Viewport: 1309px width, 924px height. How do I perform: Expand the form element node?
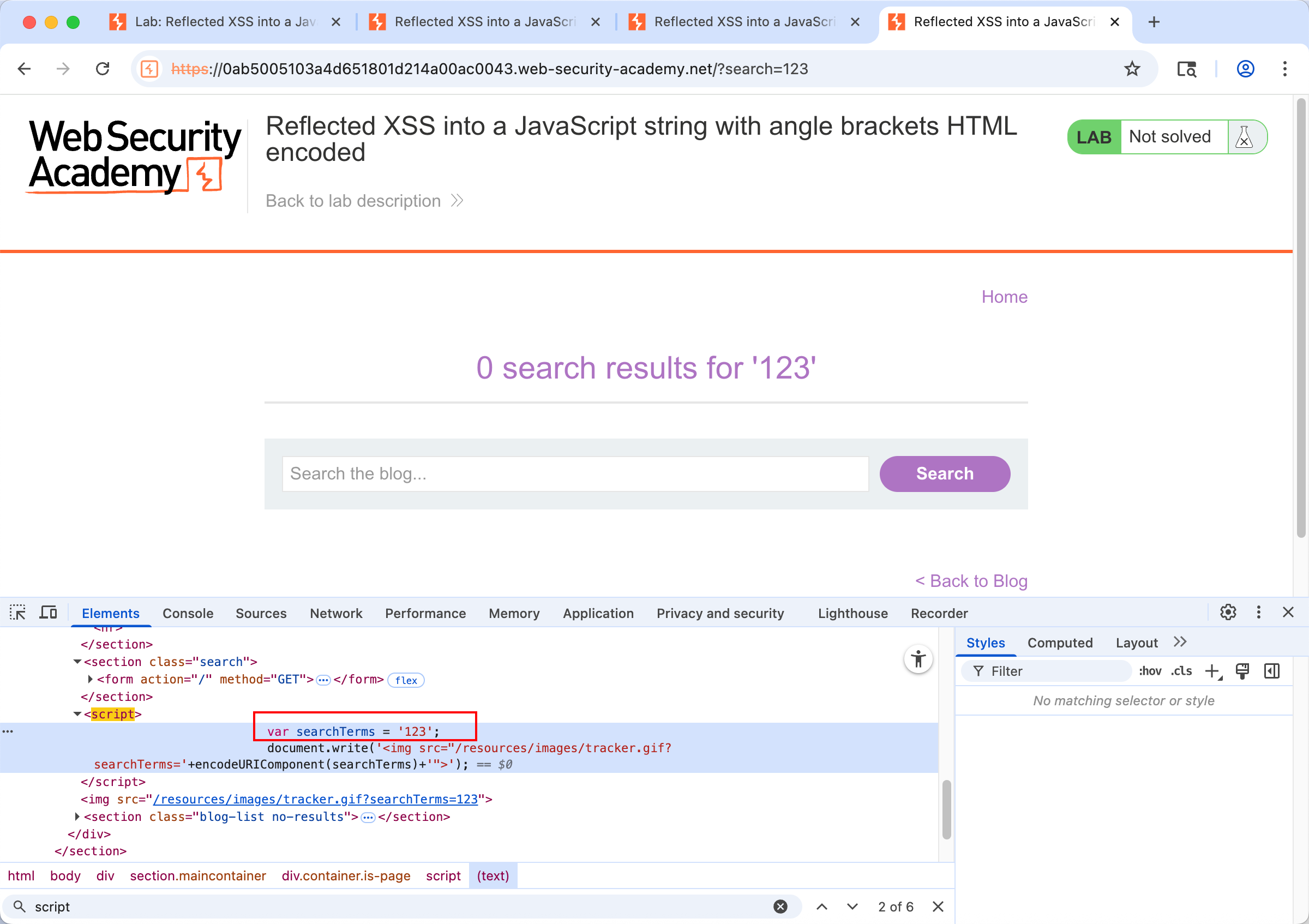[x=89, y=679]
